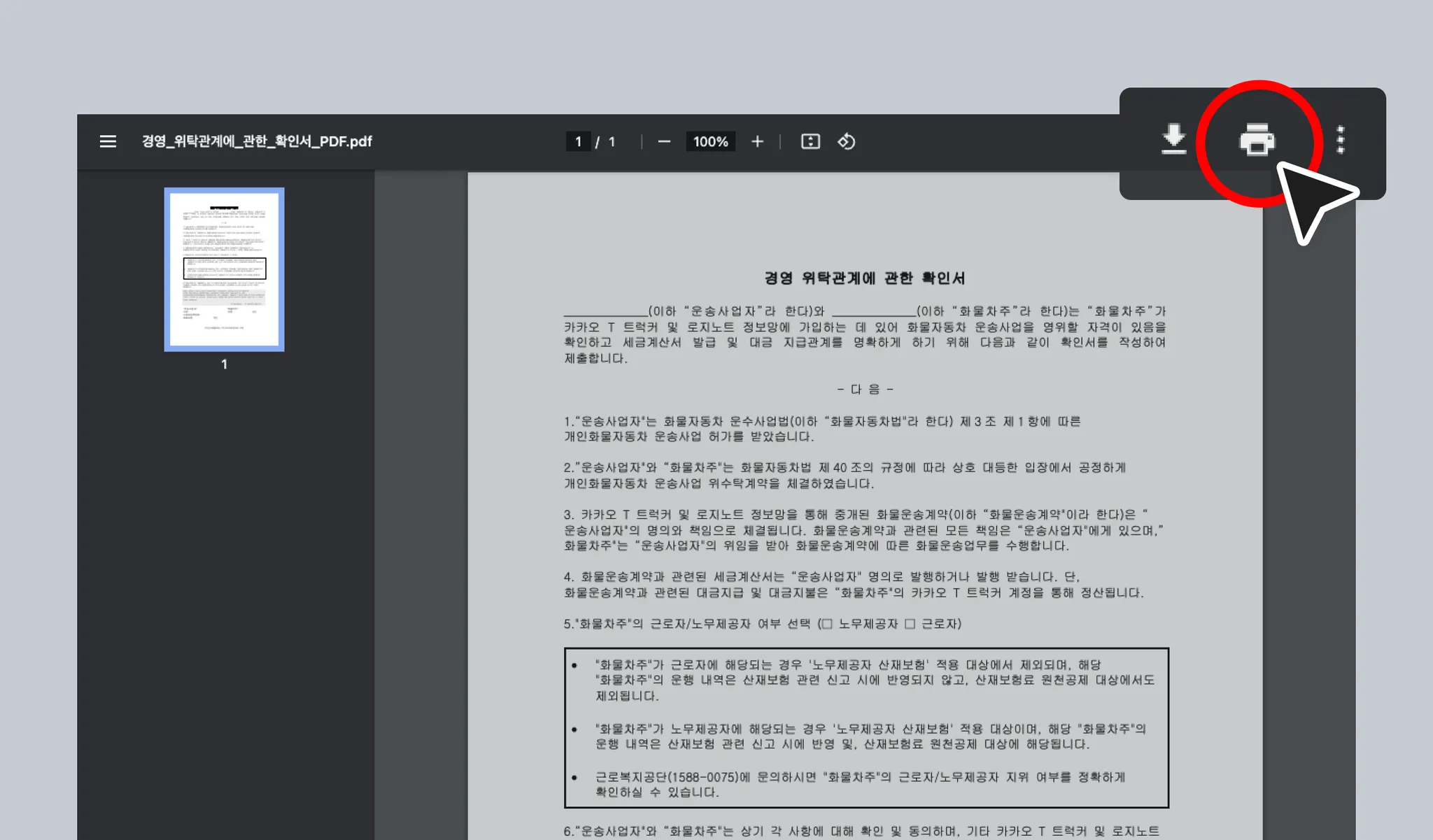
Task: Toggle the sidebar with hamburger menu icon
Action: click(108, 141)
